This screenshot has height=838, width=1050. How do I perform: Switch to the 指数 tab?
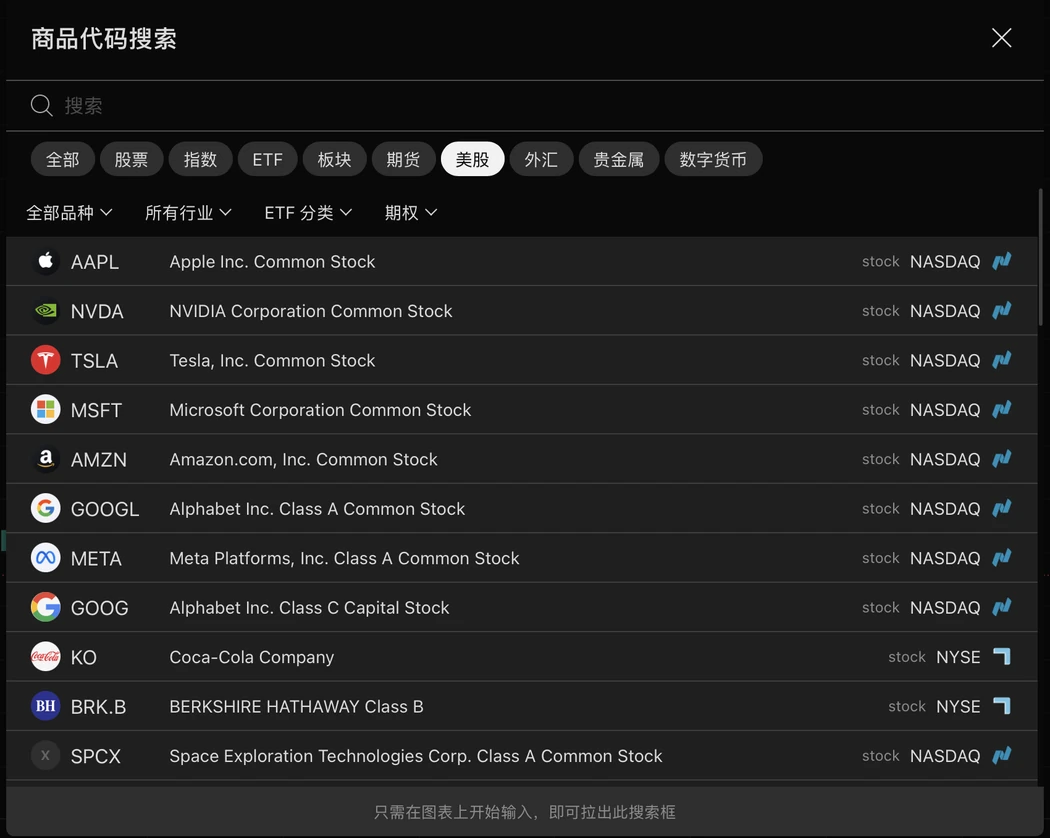(200, 159)
